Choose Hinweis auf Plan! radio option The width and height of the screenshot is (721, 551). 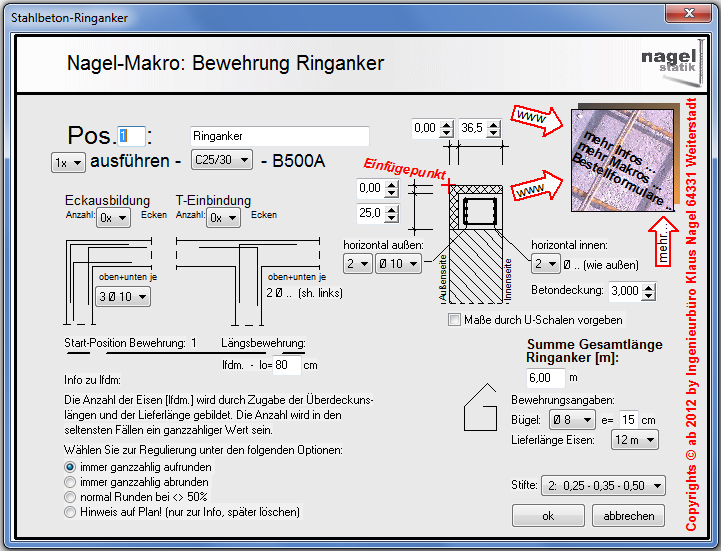[70, 511]
